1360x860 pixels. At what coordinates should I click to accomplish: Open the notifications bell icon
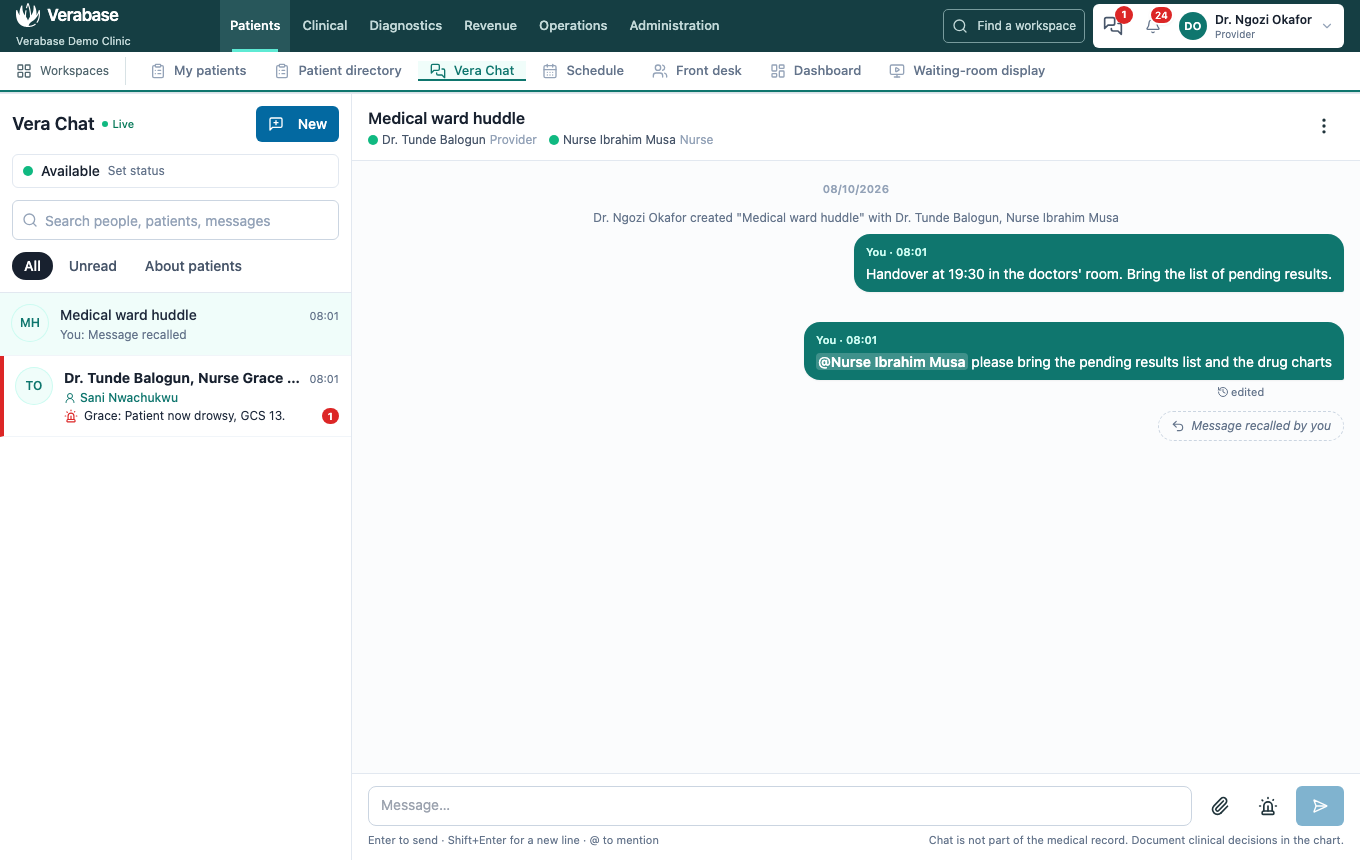coord(1153,26)
